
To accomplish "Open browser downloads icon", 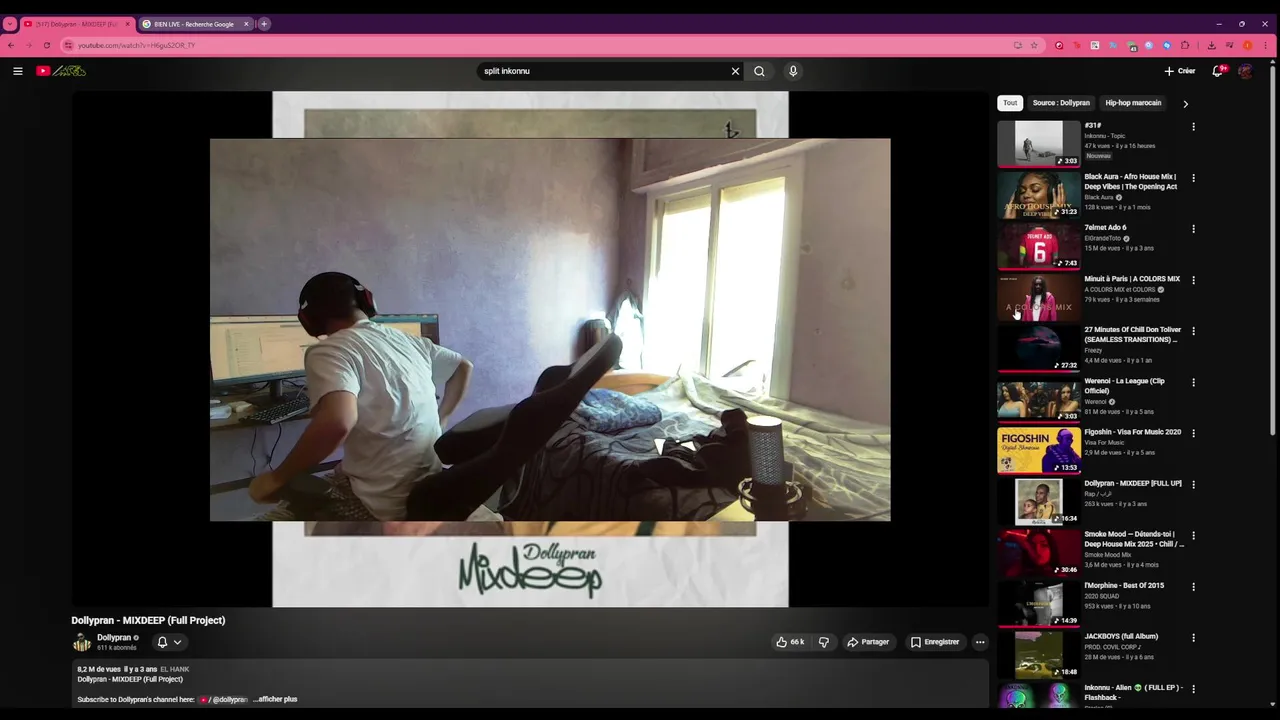I will click(1211, 45).
